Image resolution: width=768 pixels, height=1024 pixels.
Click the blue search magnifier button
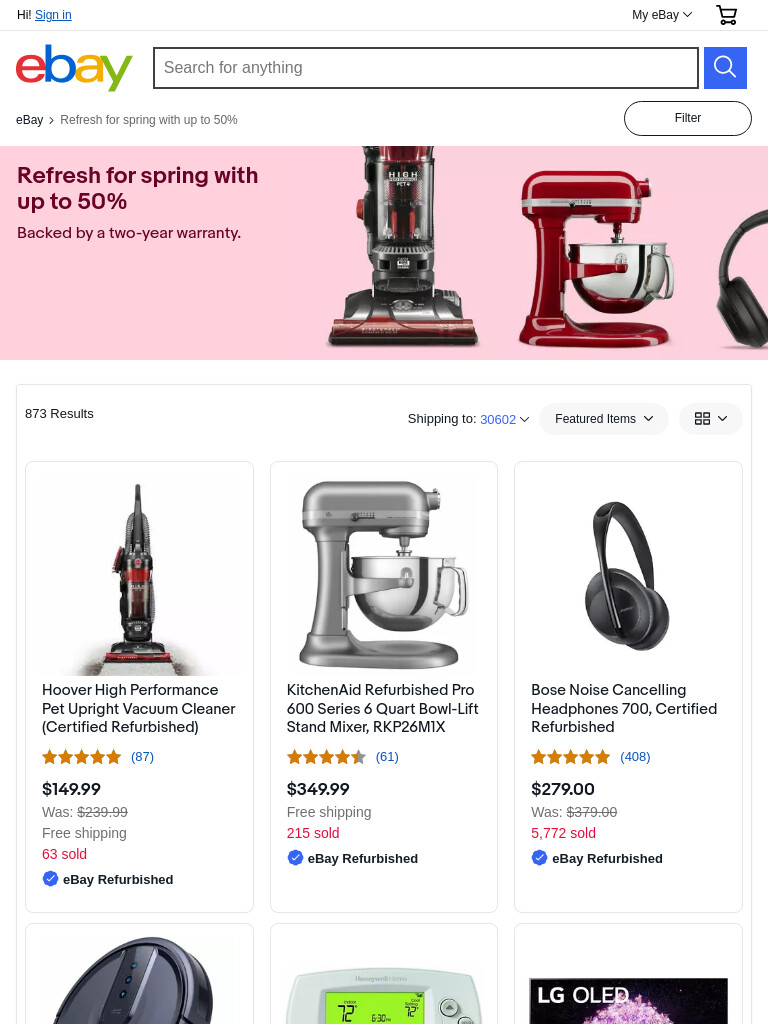pos(725,67)
